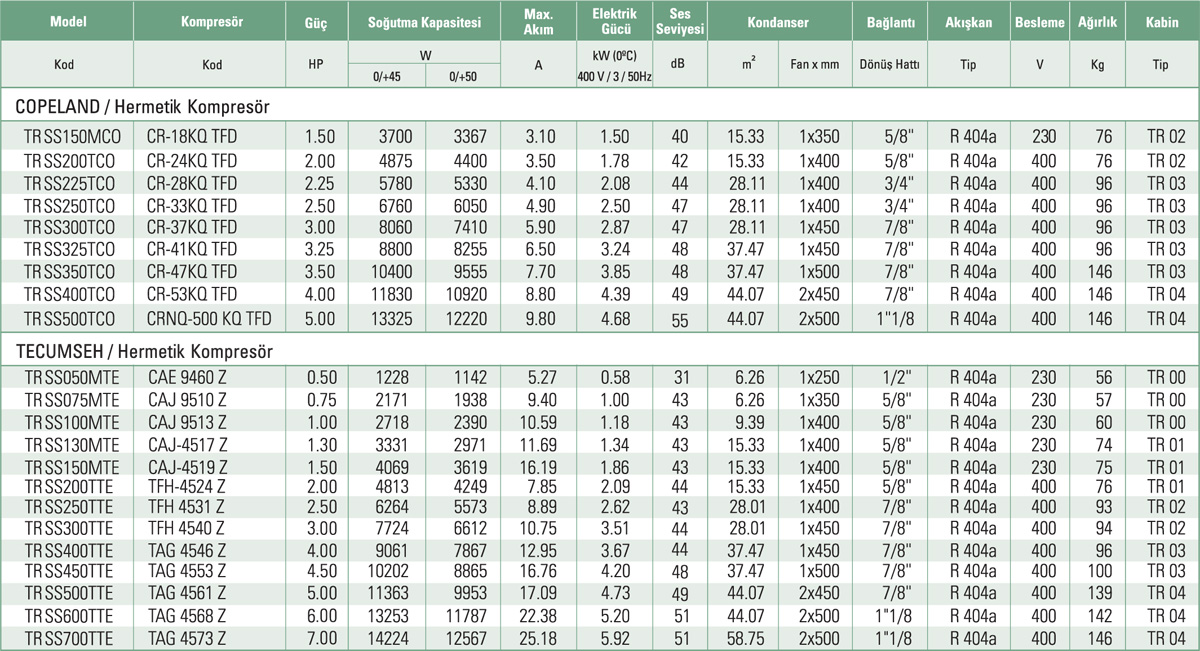Click the Kabin column header
The image size is (1200, 651).
point(1160,21)
